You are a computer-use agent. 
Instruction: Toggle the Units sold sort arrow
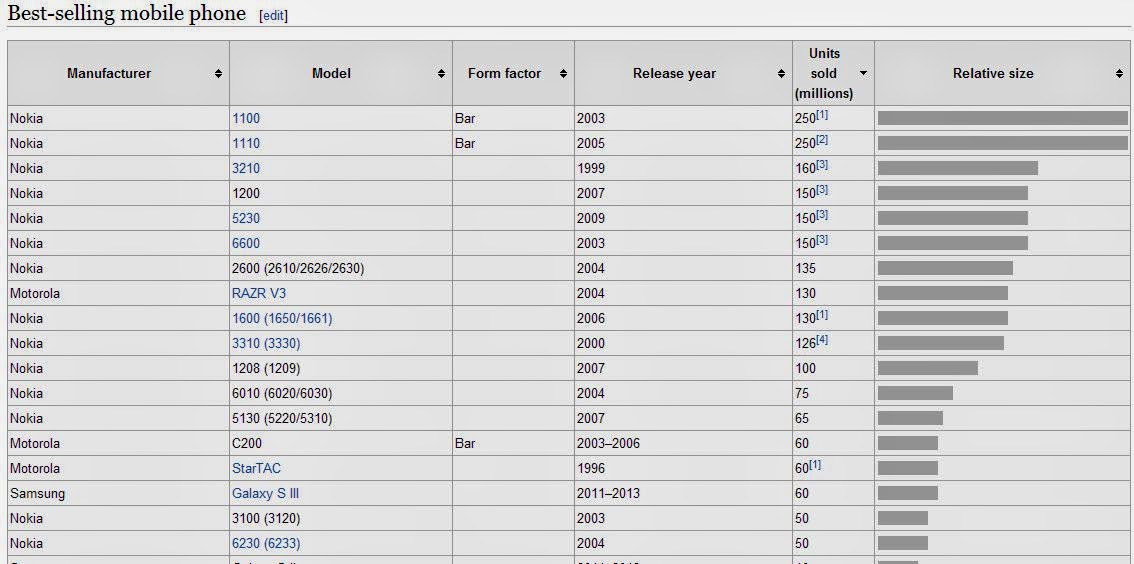(863, 74)
